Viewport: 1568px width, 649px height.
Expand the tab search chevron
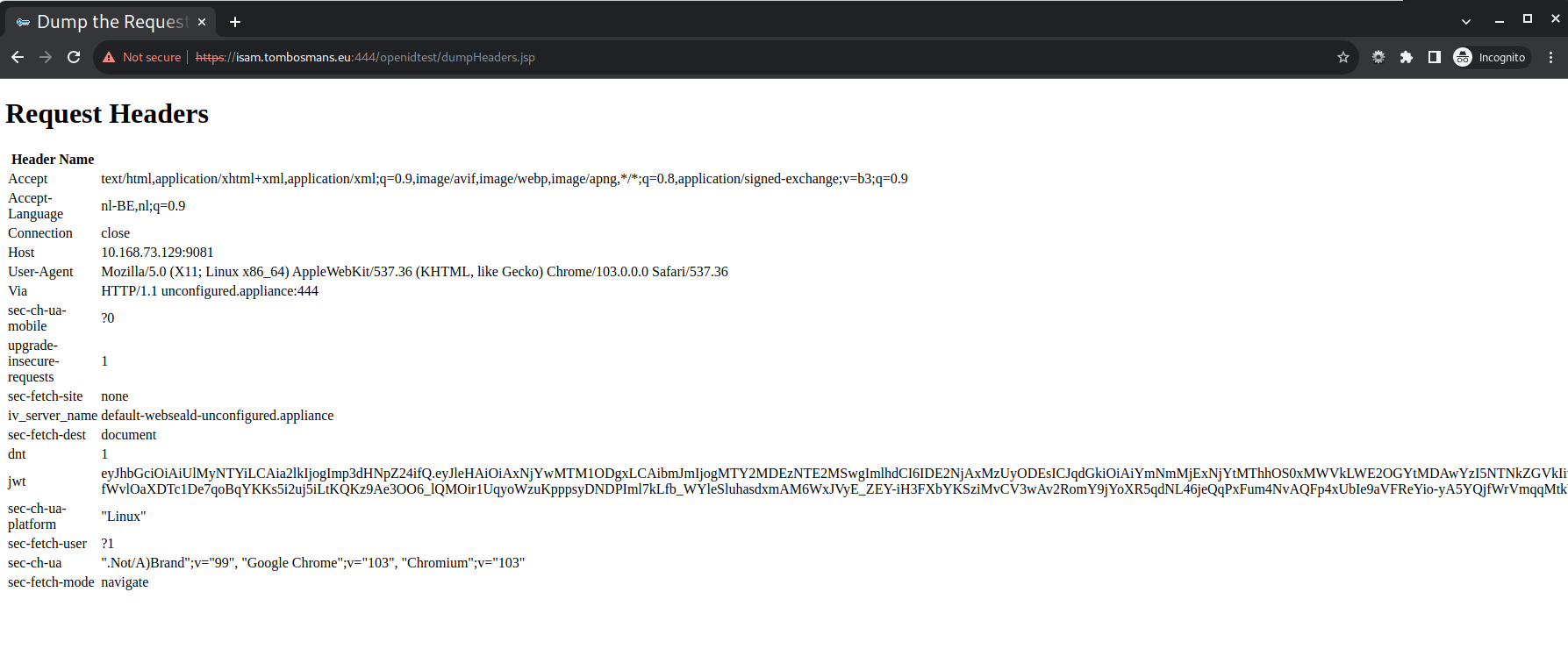(1466, 21)
